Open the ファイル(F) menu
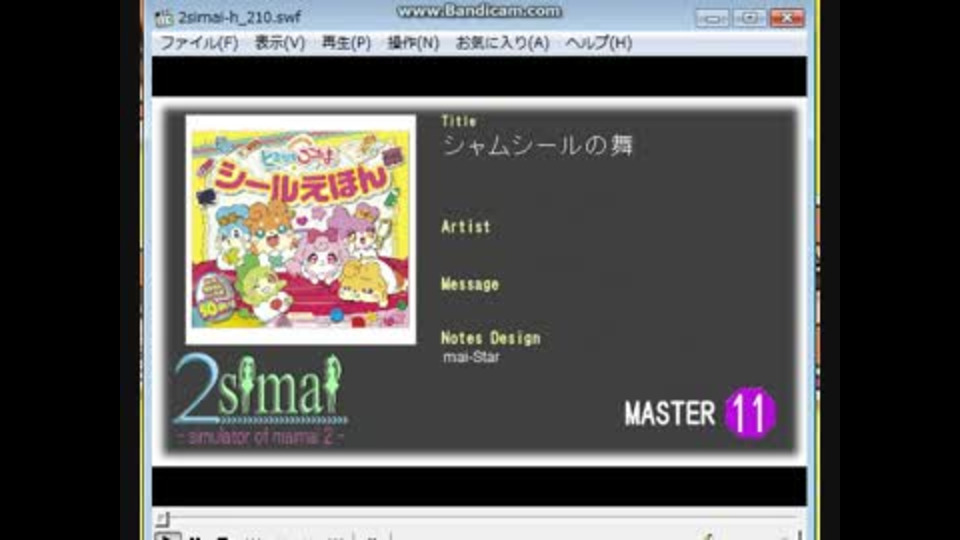This screenshot has height=540, width=960. point(199,43)
